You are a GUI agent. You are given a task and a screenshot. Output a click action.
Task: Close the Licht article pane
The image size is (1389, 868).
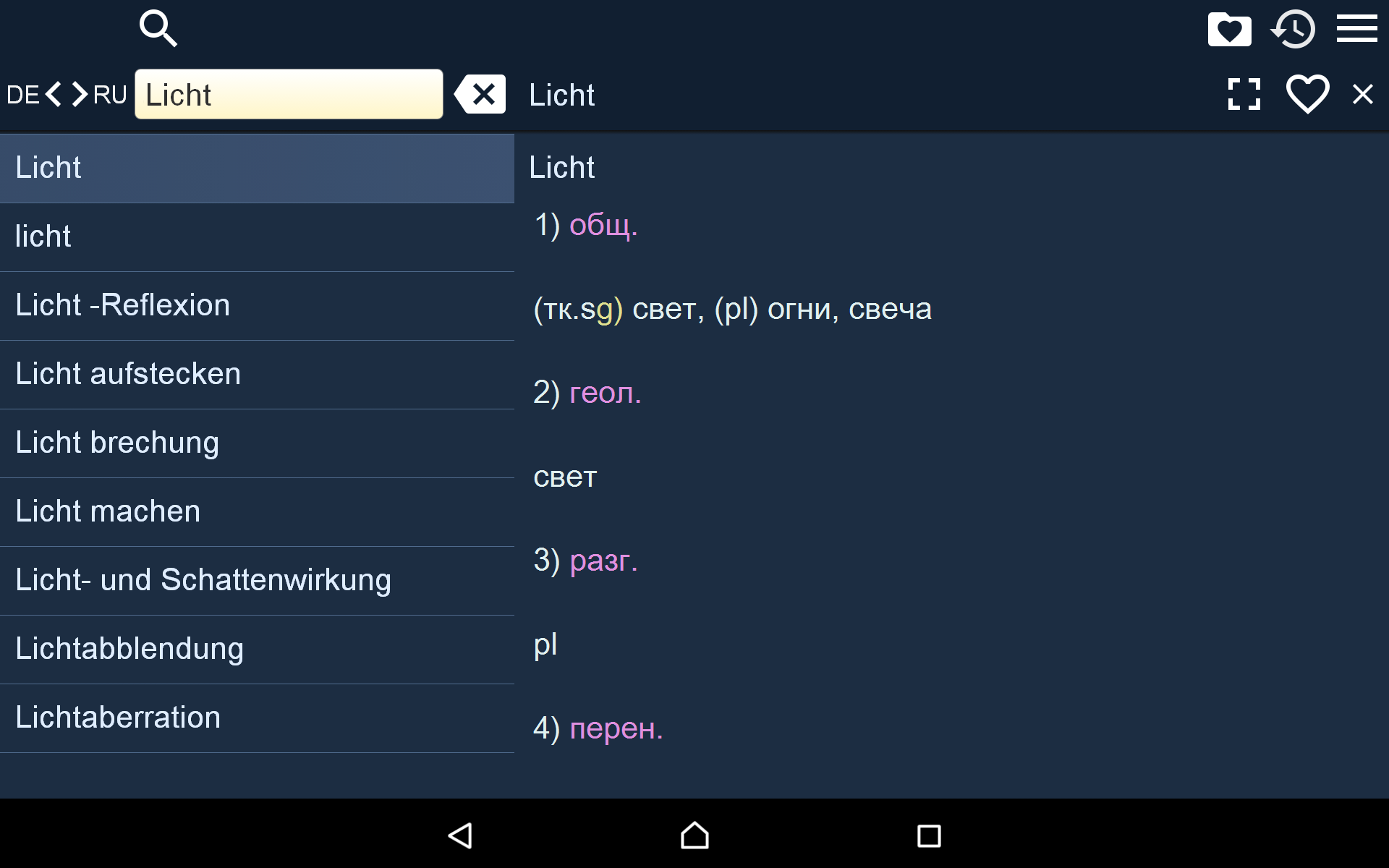[x=1363, y=94]
